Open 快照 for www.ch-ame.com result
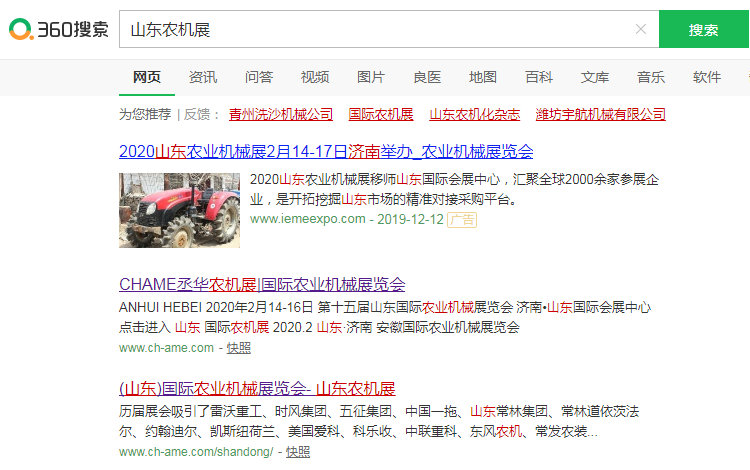750x470 pixels. click(x=239, y=348)
